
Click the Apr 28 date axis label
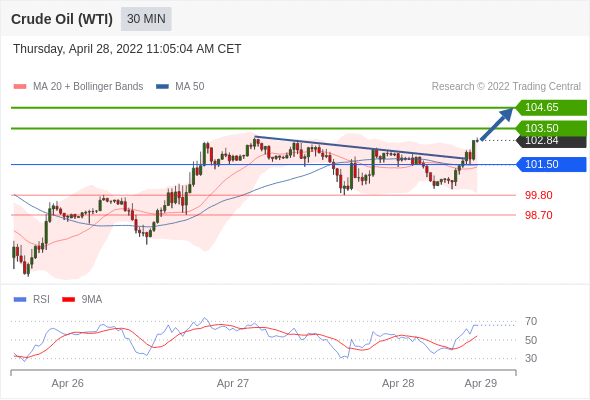398,383
